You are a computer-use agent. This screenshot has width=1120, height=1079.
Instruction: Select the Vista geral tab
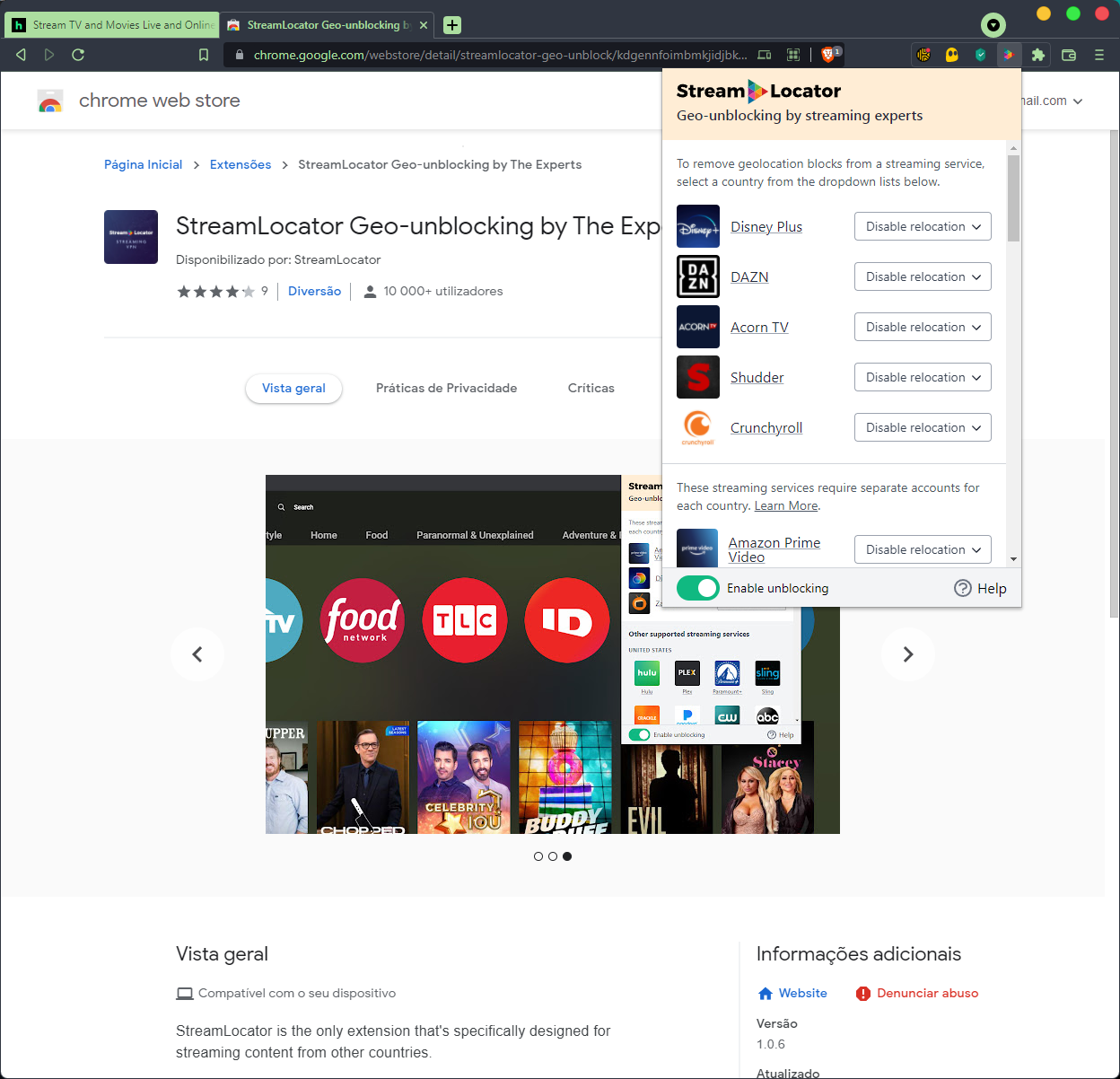293,388
